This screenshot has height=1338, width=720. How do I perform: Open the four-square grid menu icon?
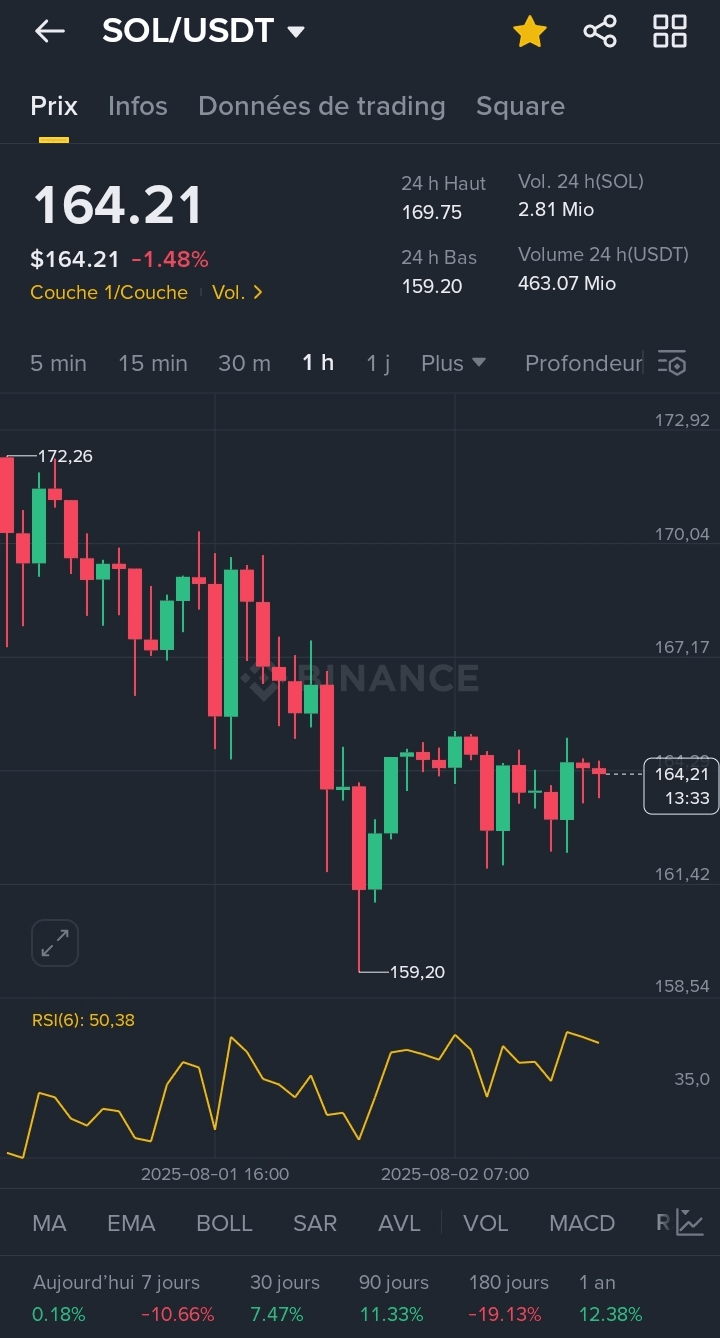(x=670, y=31)
